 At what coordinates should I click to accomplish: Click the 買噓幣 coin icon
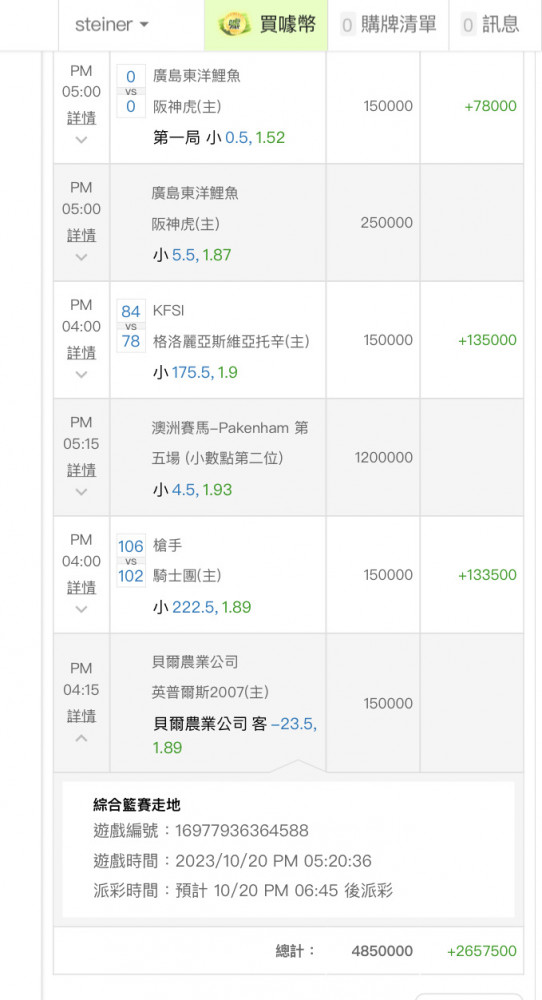(235, 25)
